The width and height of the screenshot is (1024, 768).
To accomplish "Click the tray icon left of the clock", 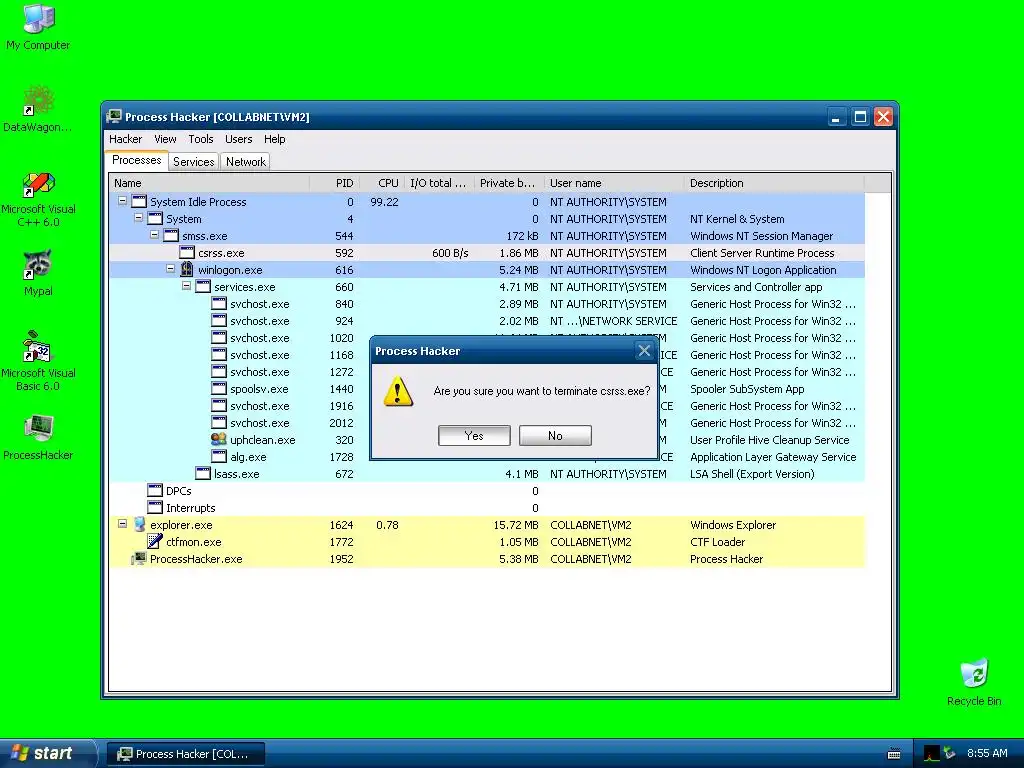I will click(950, 753).
